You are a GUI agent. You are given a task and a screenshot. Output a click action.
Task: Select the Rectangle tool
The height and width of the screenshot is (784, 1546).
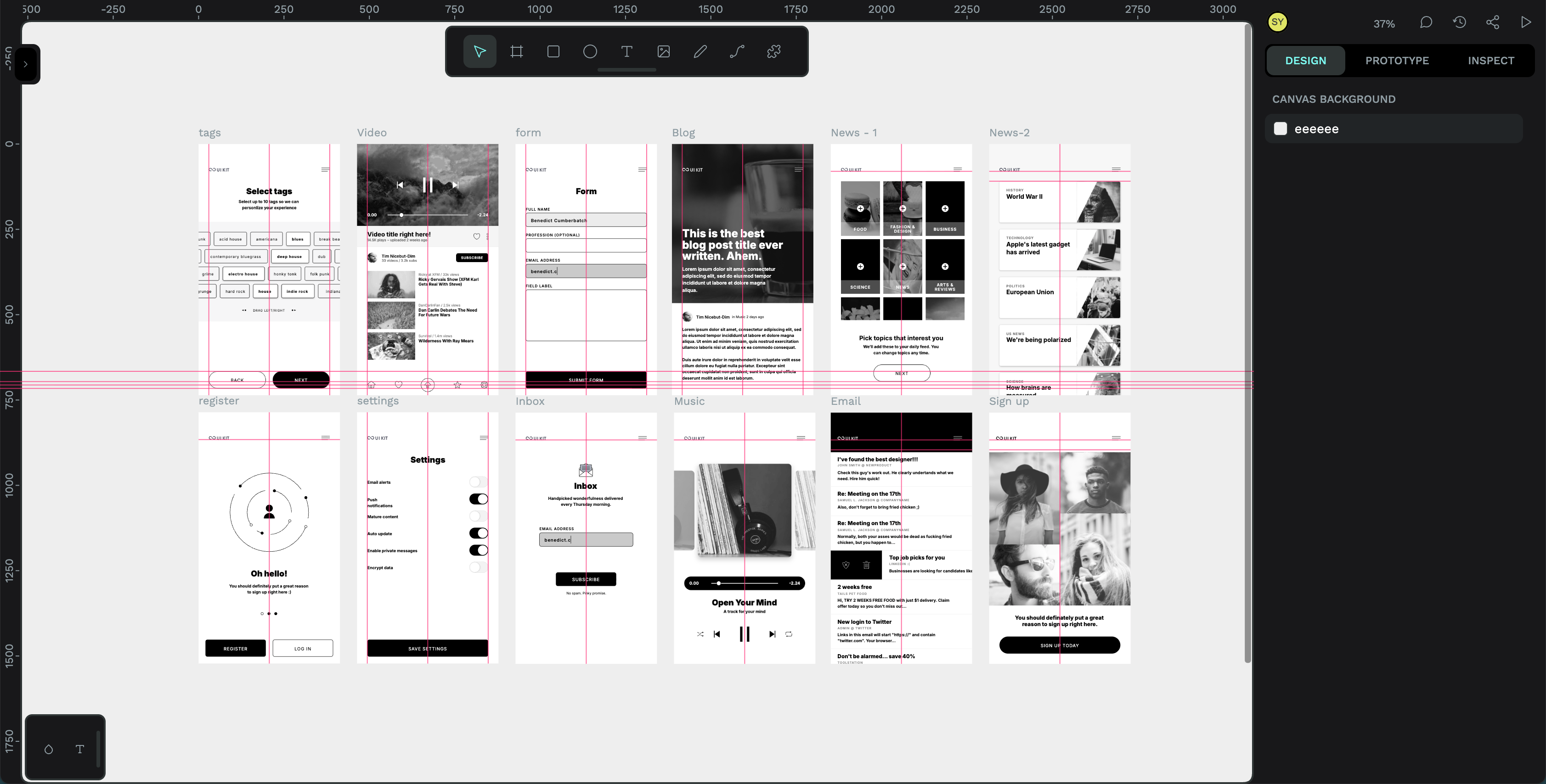tap(553, 51)
